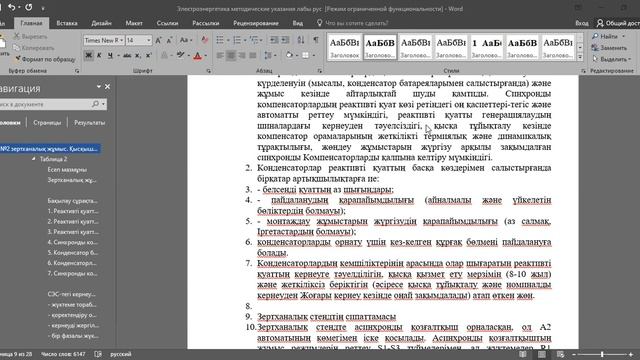Align text to the left
640x360 pixels.
point(220,55)
